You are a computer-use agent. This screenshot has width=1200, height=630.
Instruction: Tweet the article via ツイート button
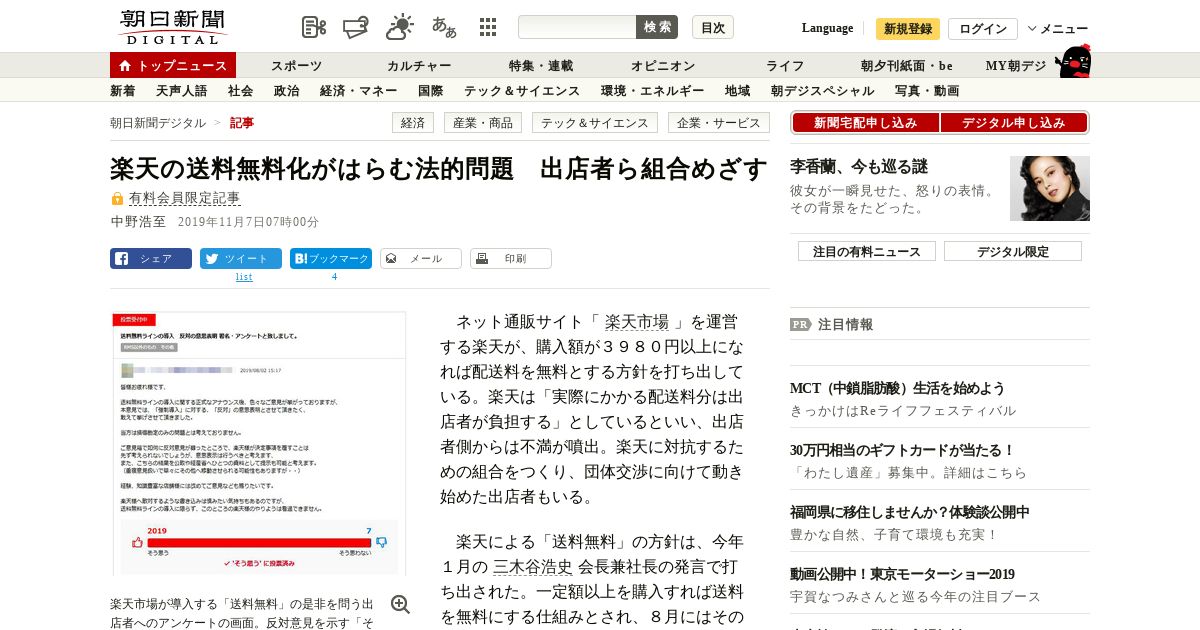point(241,258)
